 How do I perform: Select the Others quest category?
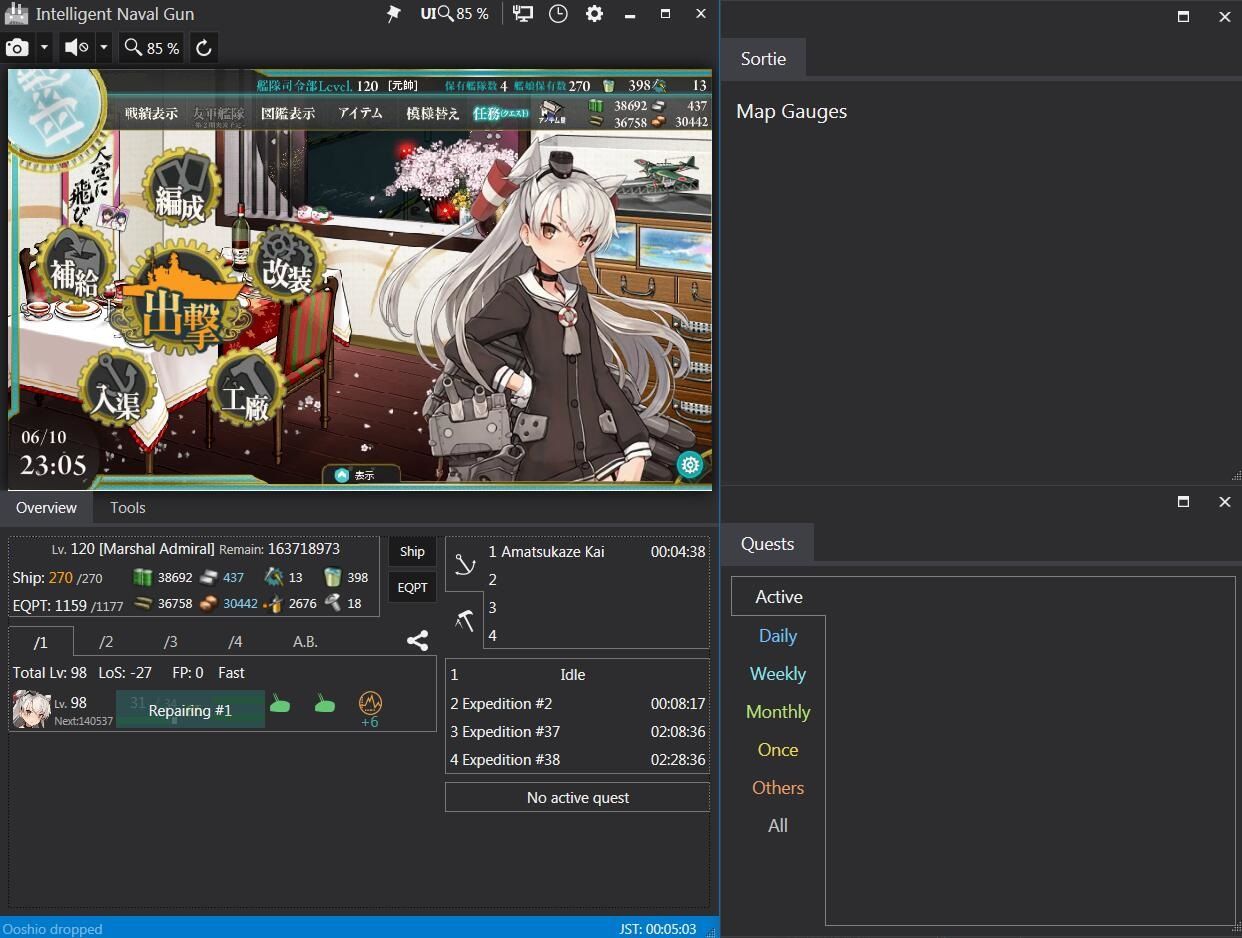(778, 787)
